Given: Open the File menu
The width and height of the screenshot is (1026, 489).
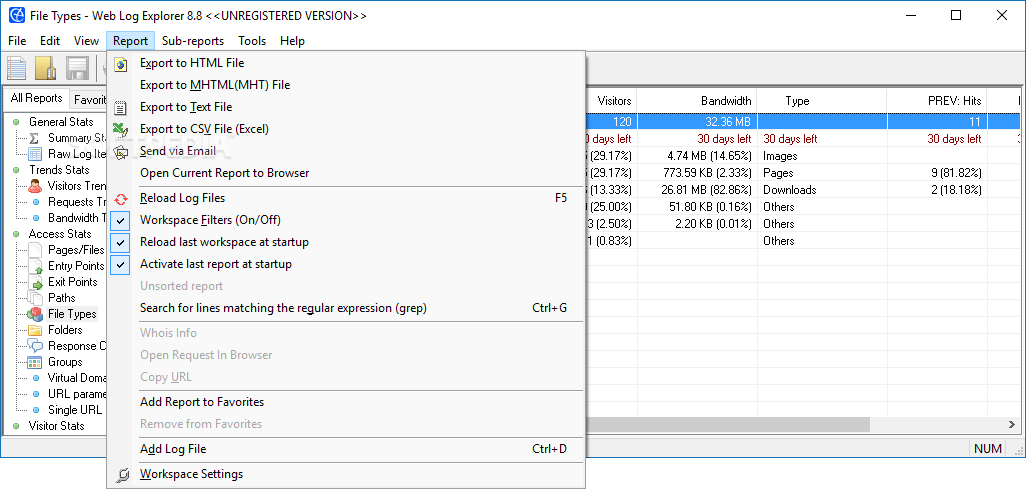Looking at the screenshot, I should pos(17,41).
